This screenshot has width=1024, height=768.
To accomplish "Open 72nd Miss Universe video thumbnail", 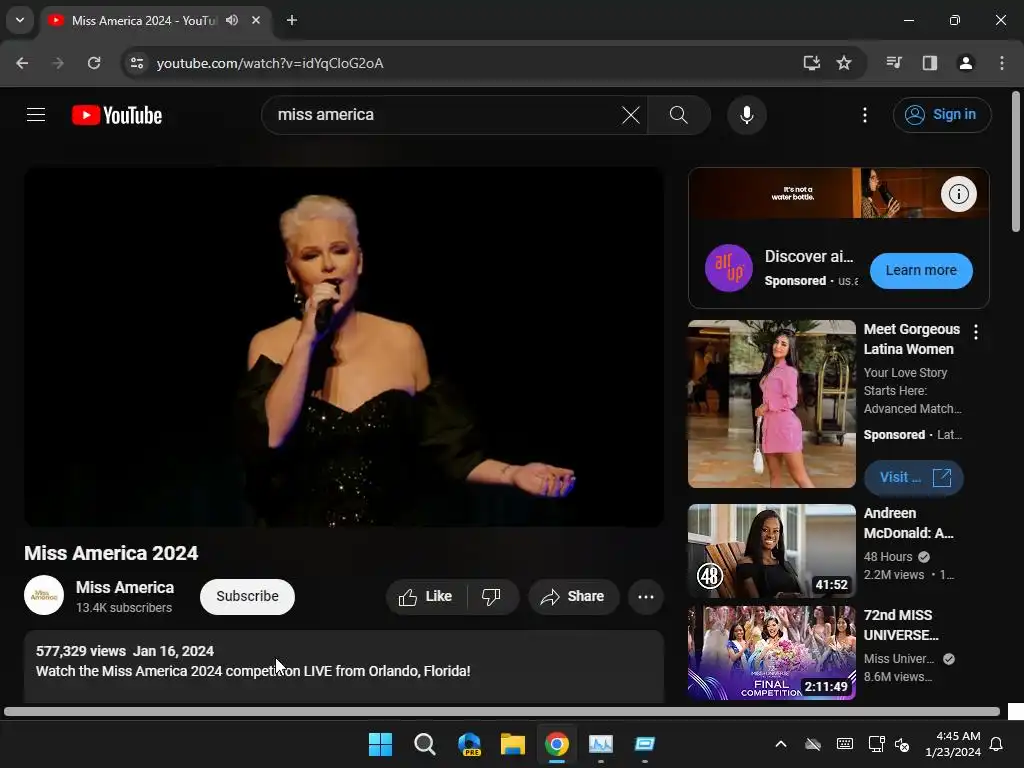I will tap(771, 652).
